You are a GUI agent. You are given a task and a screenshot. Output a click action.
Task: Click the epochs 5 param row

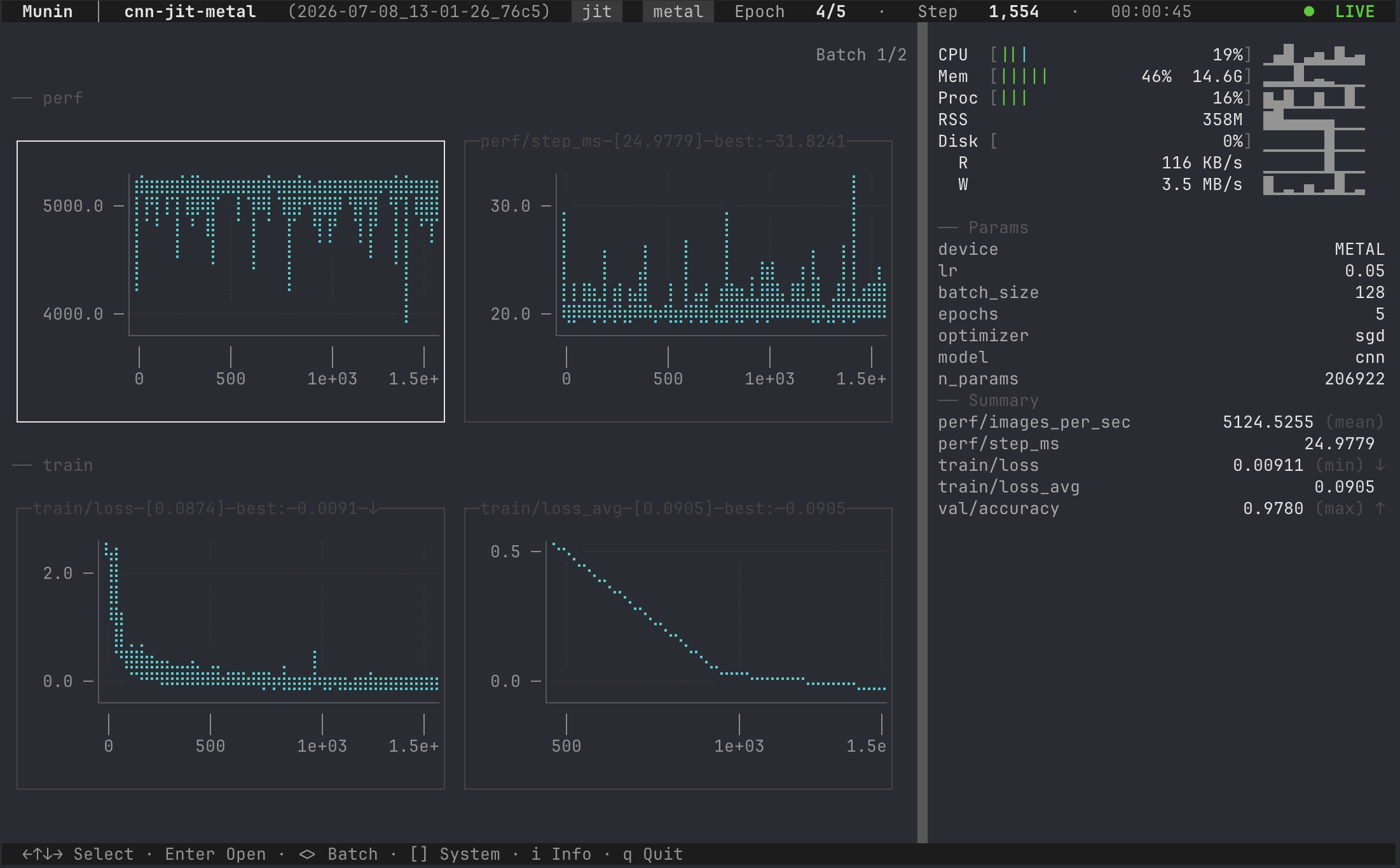[x=1162, y=314]
